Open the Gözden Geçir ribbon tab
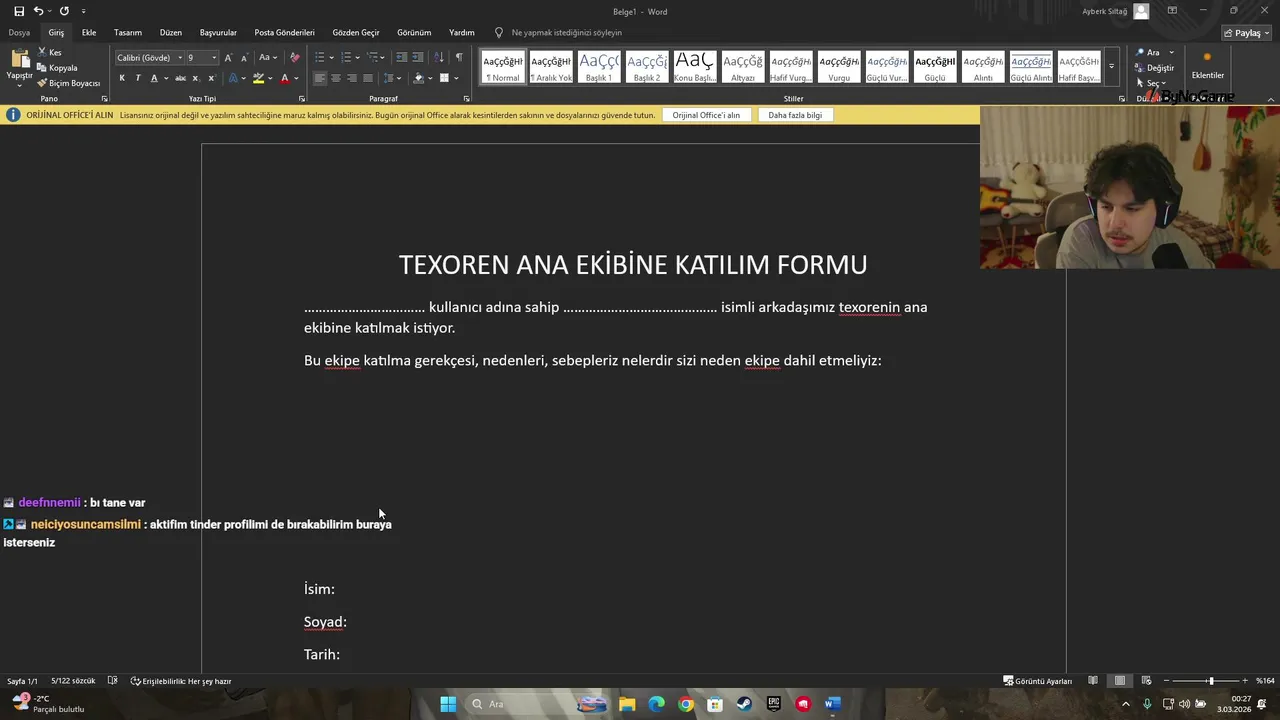The width and height of the screenshot is (1280, 720). coord(356,33)
